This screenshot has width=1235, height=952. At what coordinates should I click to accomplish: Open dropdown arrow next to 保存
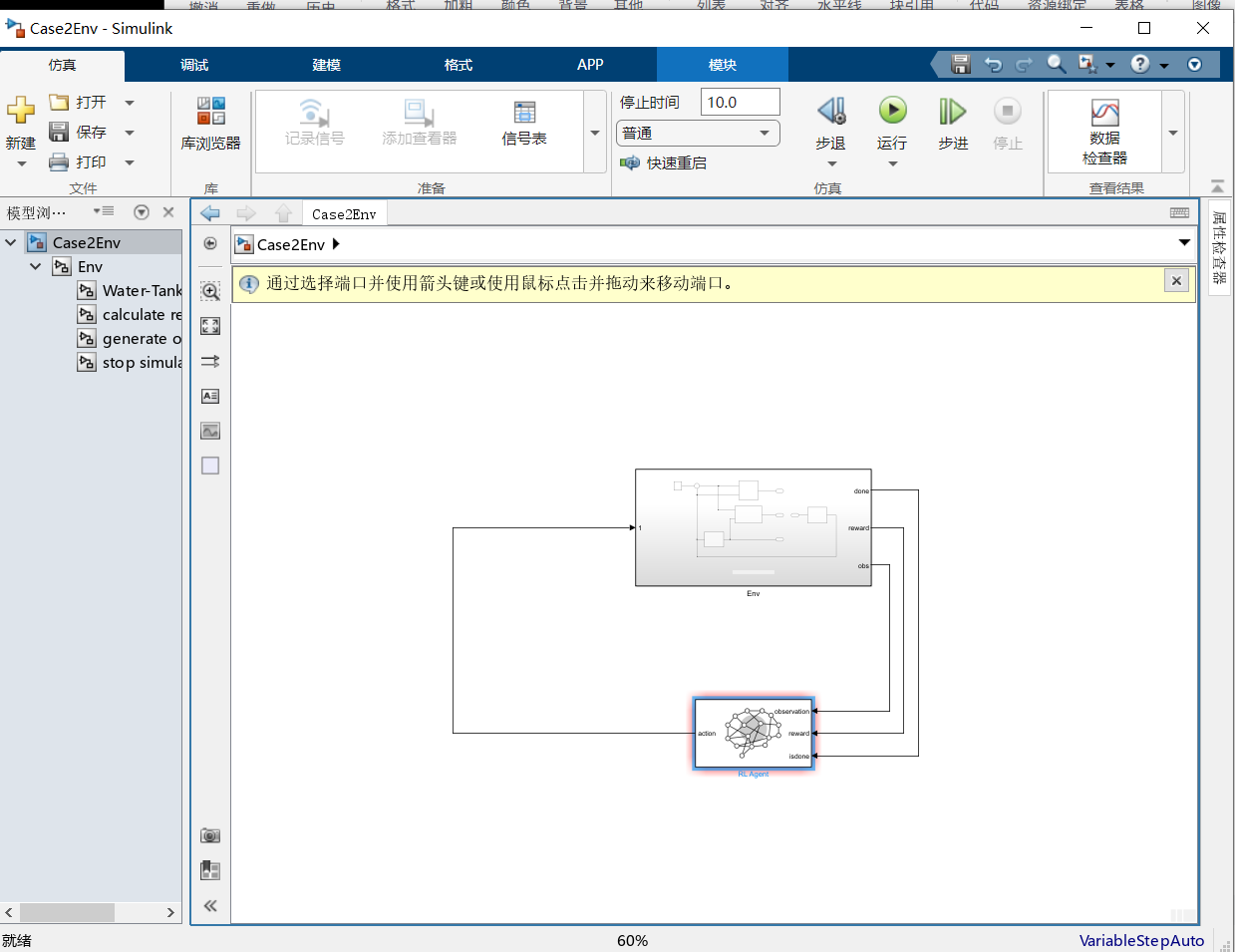[x=130, y=132]
